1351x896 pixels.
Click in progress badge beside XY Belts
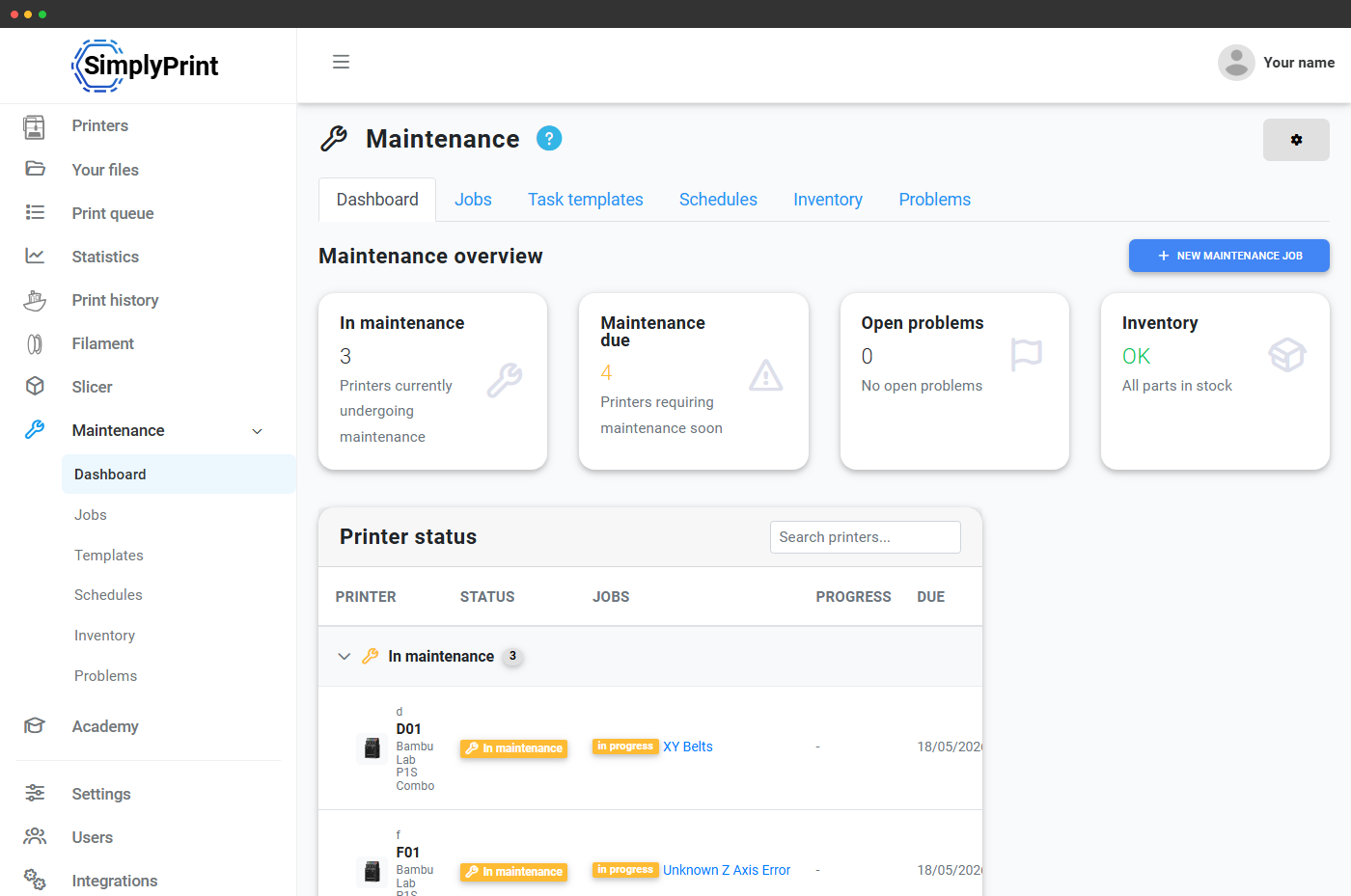click(625, 747)
